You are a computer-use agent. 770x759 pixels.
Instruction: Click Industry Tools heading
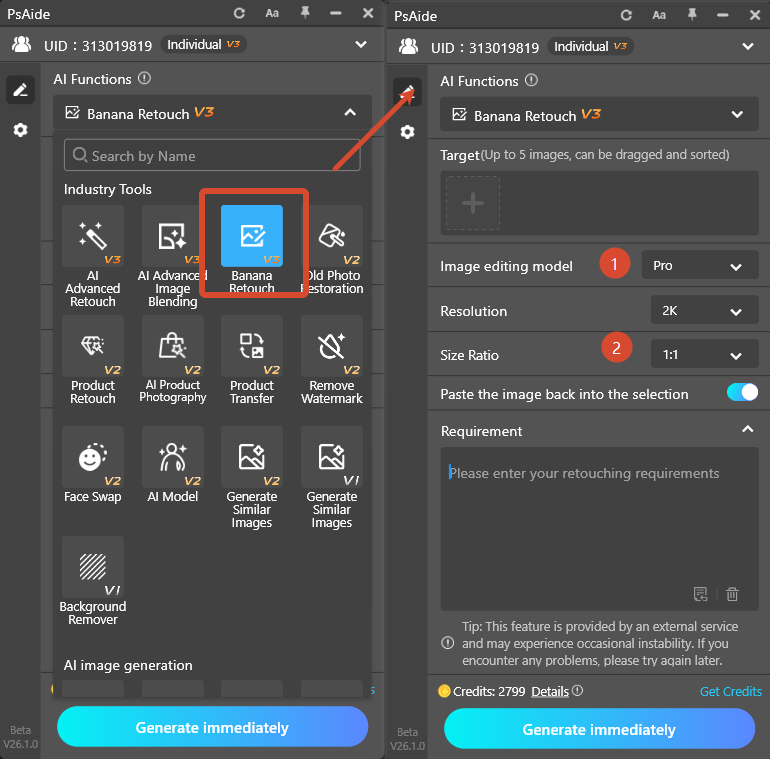(108, 189)
